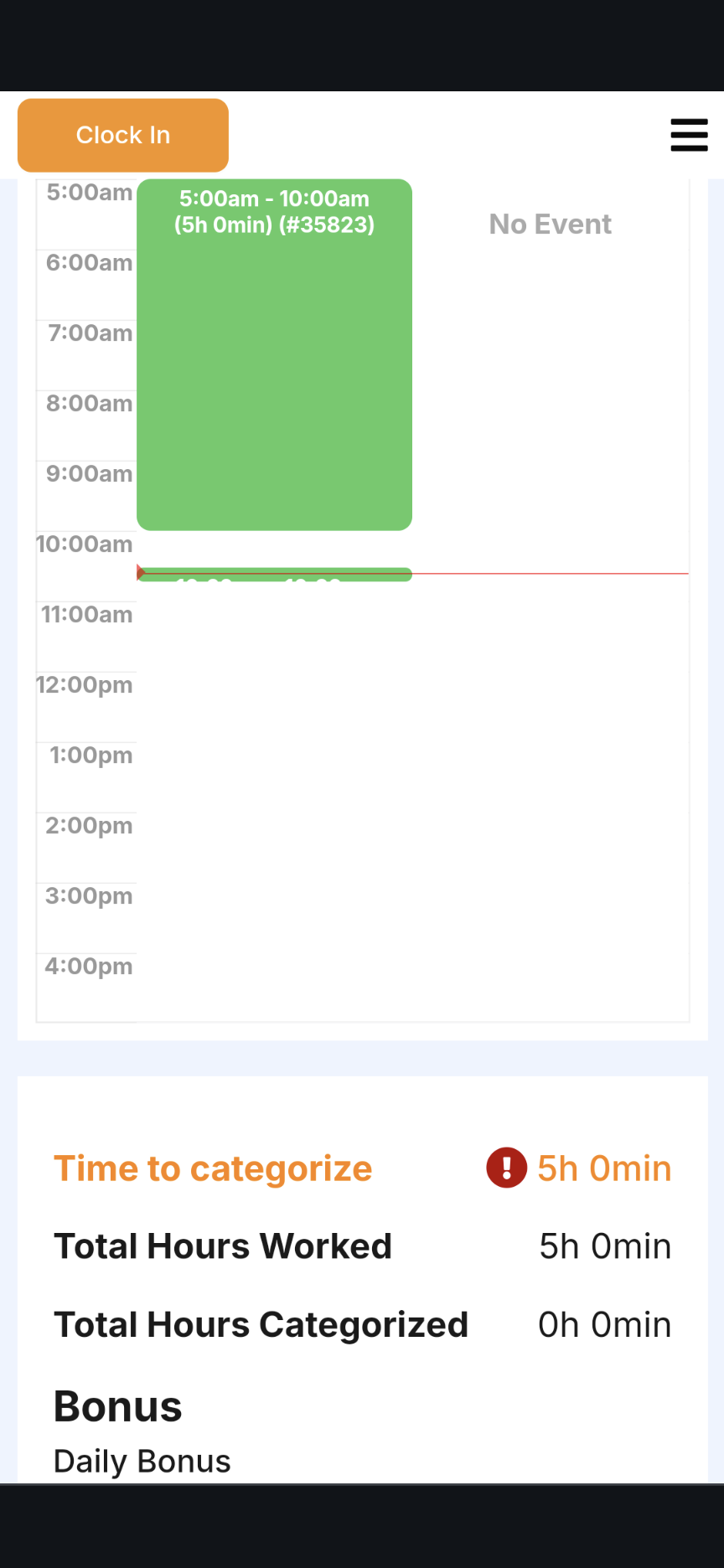
Task: Select the Total Hours Worked row label
Action: pos(223,1246)
